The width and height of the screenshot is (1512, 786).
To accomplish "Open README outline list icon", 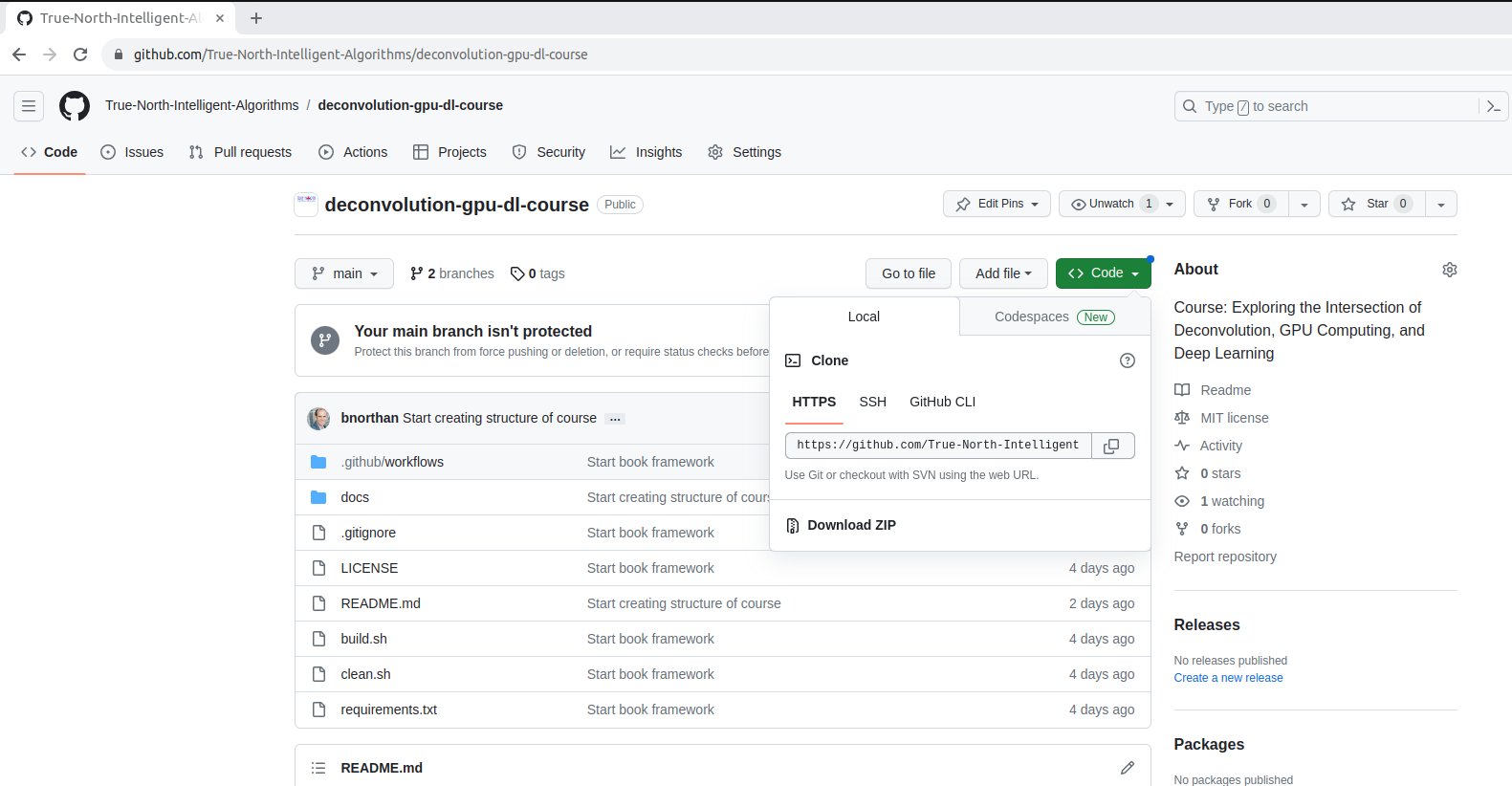I will click(318, 768).
